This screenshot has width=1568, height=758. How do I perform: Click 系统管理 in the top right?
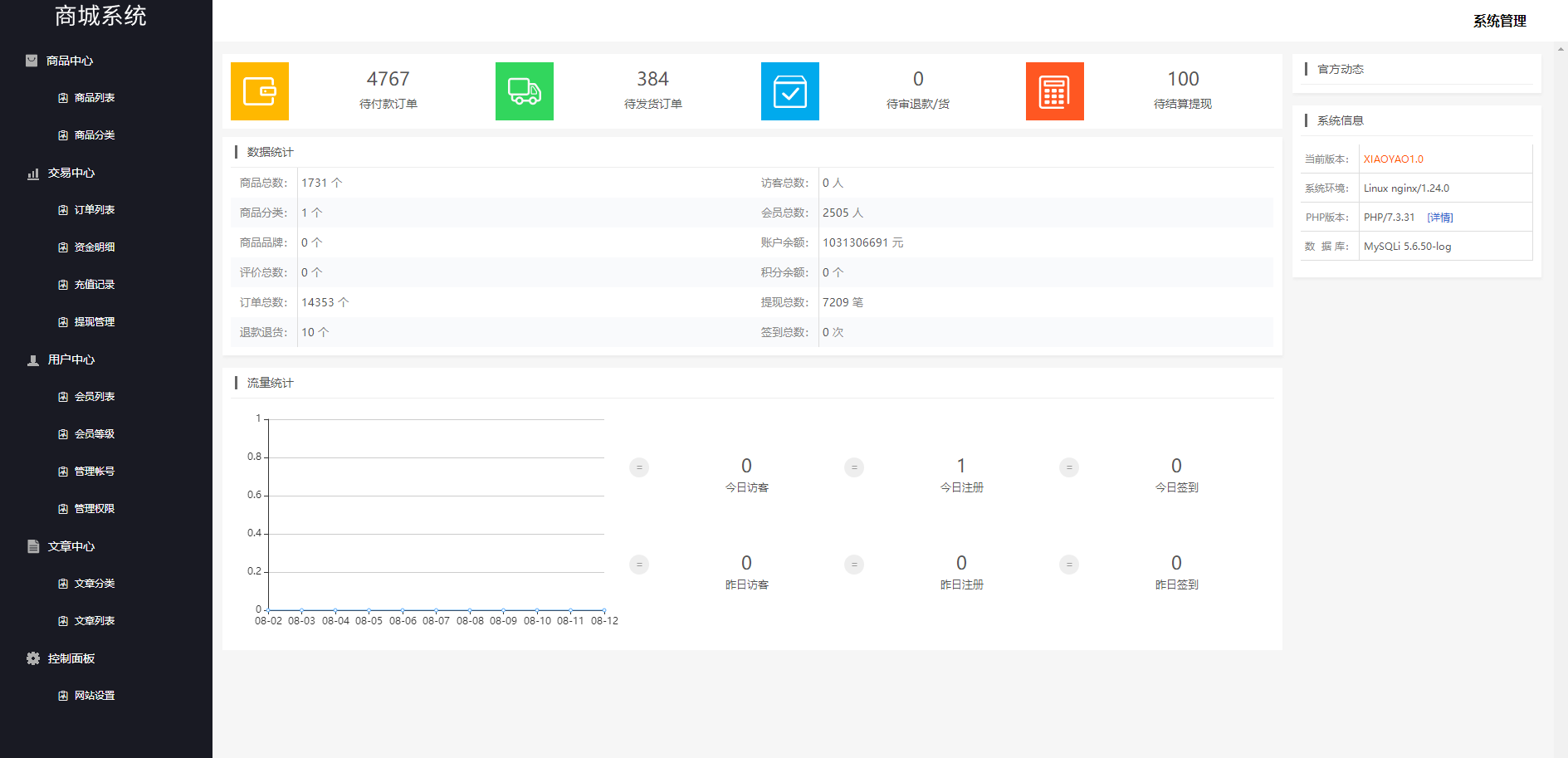click(1499, 21)
